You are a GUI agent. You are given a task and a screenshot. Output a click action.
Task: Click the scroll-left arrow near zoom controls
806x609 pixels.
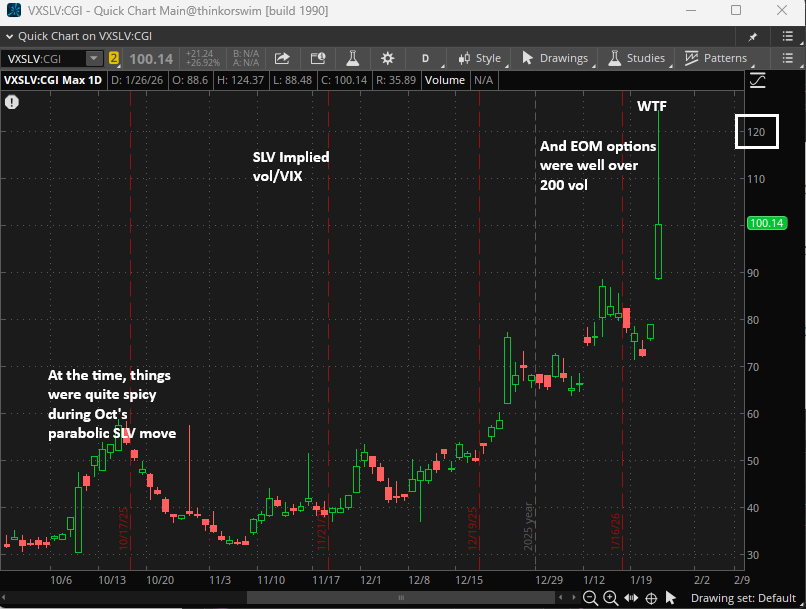(560, 598)
